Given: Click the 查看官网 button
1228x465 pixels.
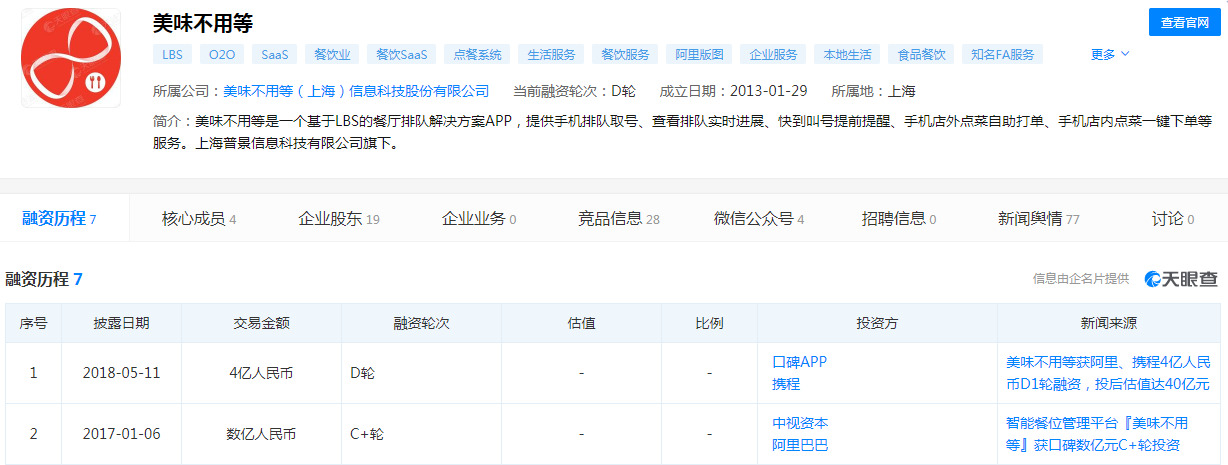Looking at the screenshot, I should click(x=1184, y=22).
